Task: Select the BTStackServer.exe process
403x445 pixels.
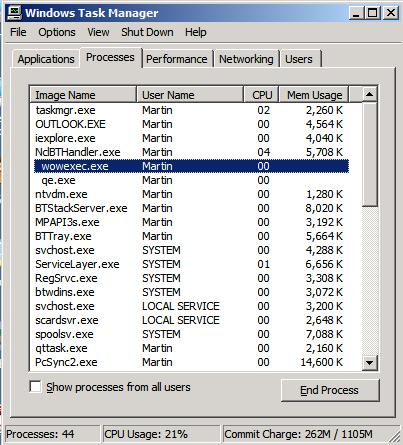Action: [192, 208]
